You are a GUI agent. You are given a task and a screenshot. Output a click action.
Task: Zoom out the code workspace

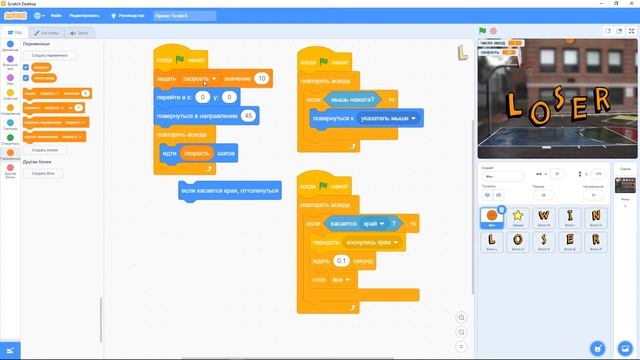461,332
